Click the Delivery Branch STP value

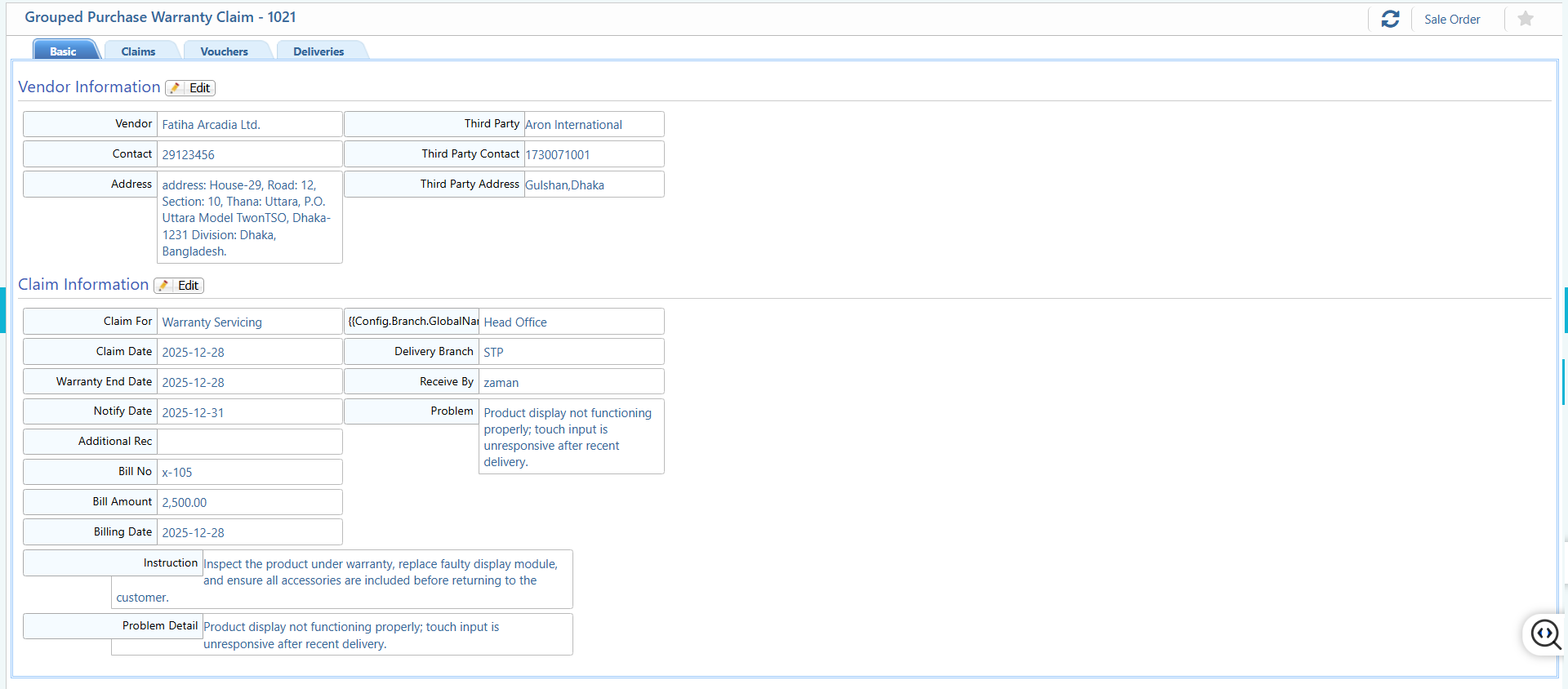(x=493, y=353)
